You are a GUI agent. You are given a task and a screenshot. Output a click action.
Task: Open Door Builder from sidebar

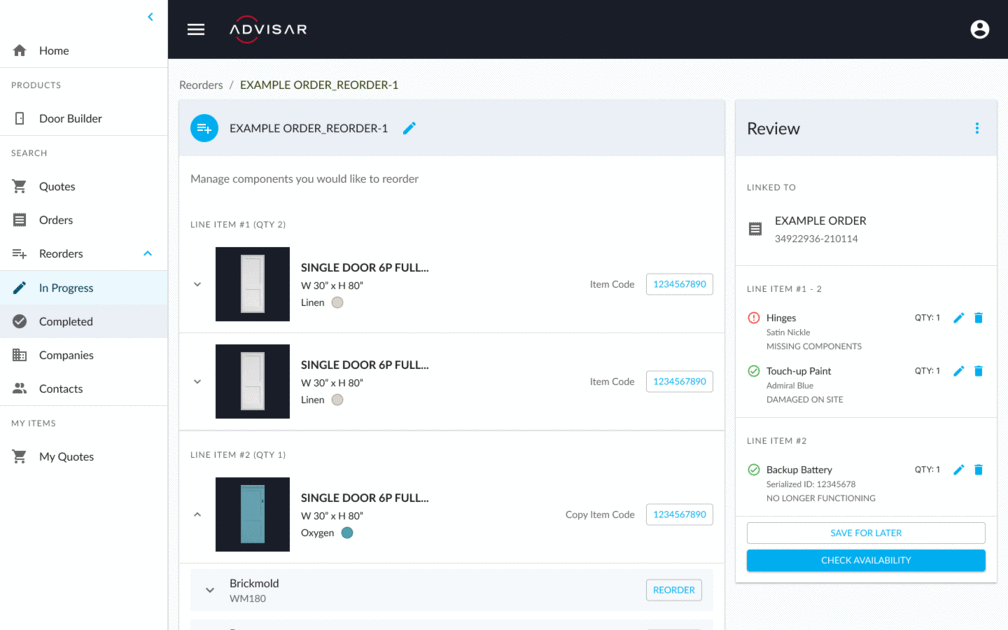(x=70, y=119)
